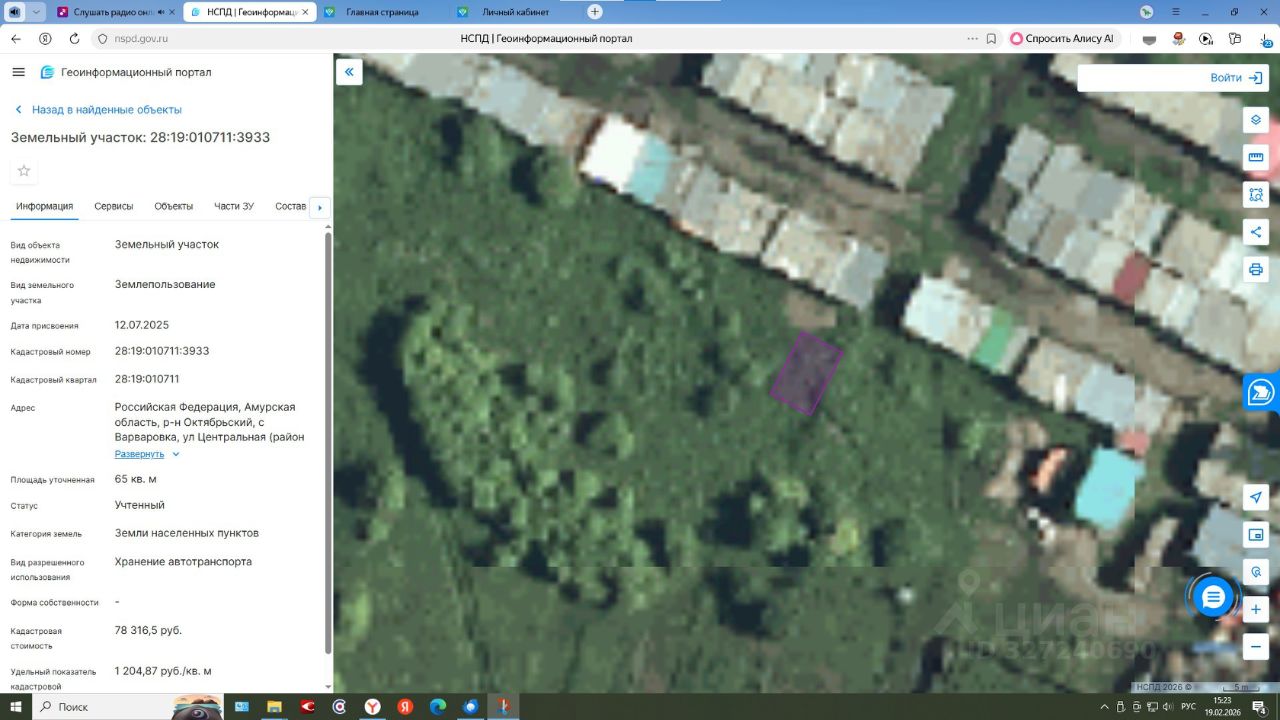
Task: Click the Хранение автотранспорта value
Action: pyautogui.click(x=183, y=562)
